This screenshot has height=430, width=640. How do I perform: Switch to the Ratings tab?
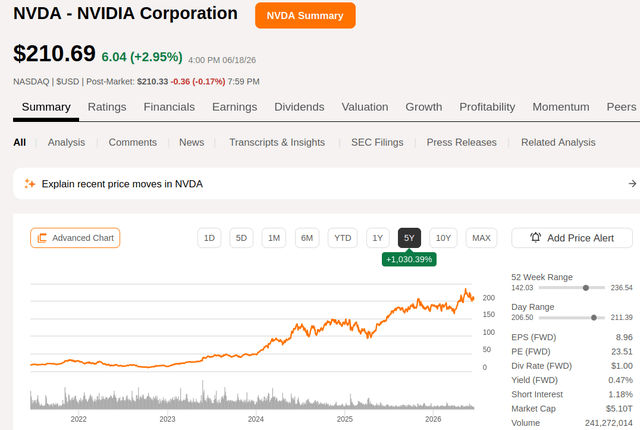click(107, 107)
